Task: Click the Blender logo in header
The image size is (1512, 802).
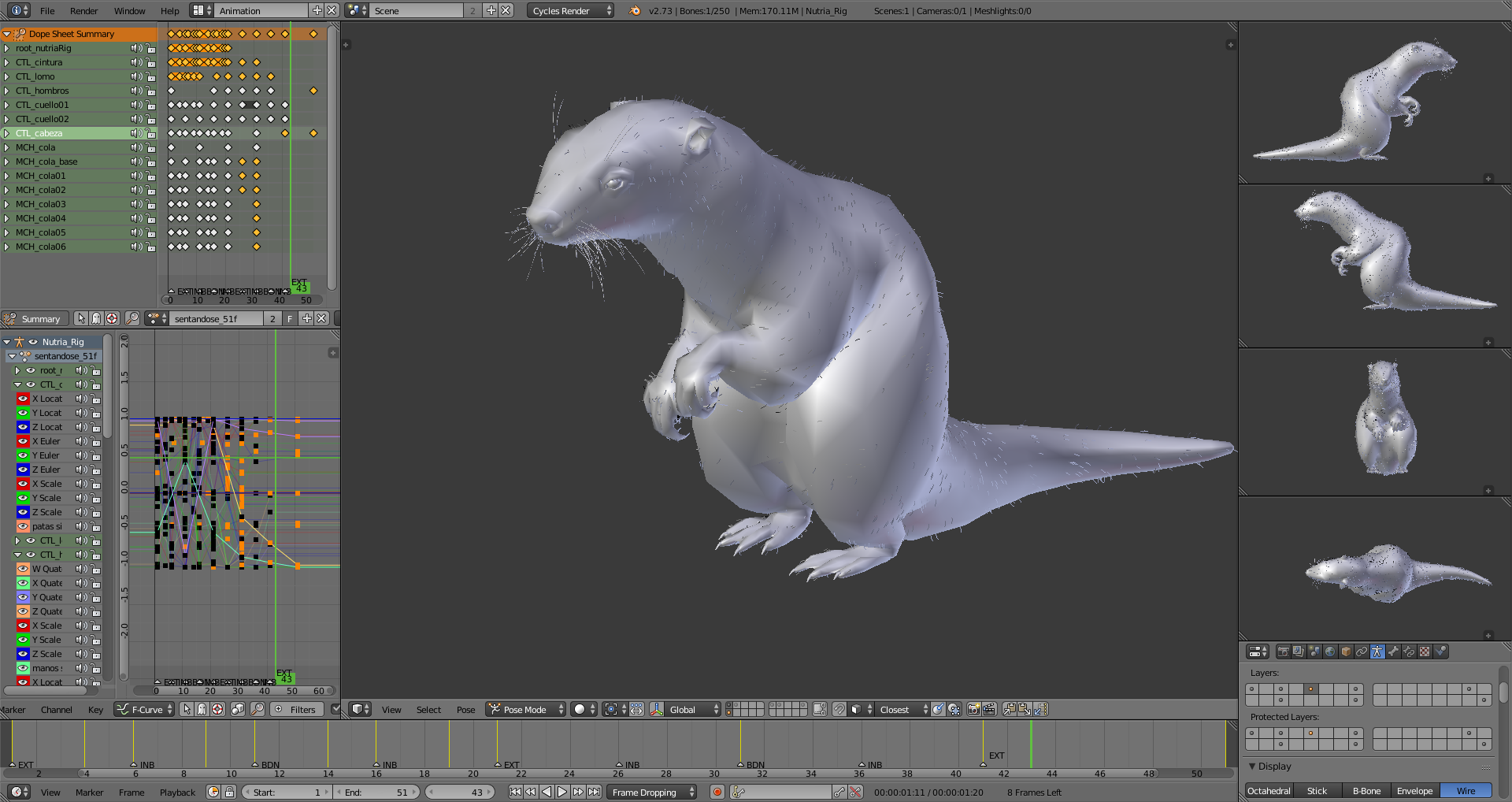Action: click(636, 11)
